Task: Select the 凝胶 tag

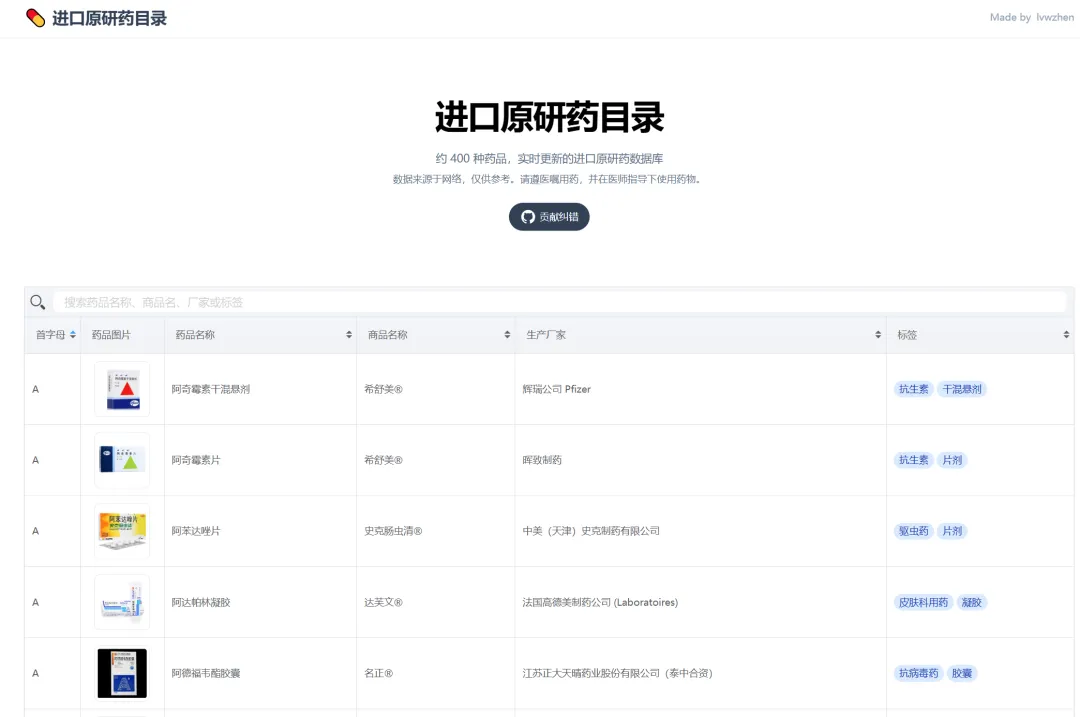Action: [x=971, y=602]
